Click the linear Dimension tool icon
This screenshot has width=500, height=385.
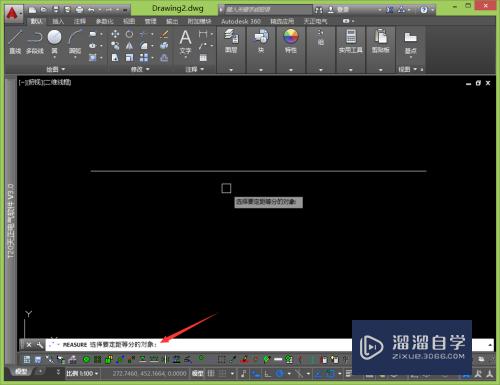click(x=203, y=34)
